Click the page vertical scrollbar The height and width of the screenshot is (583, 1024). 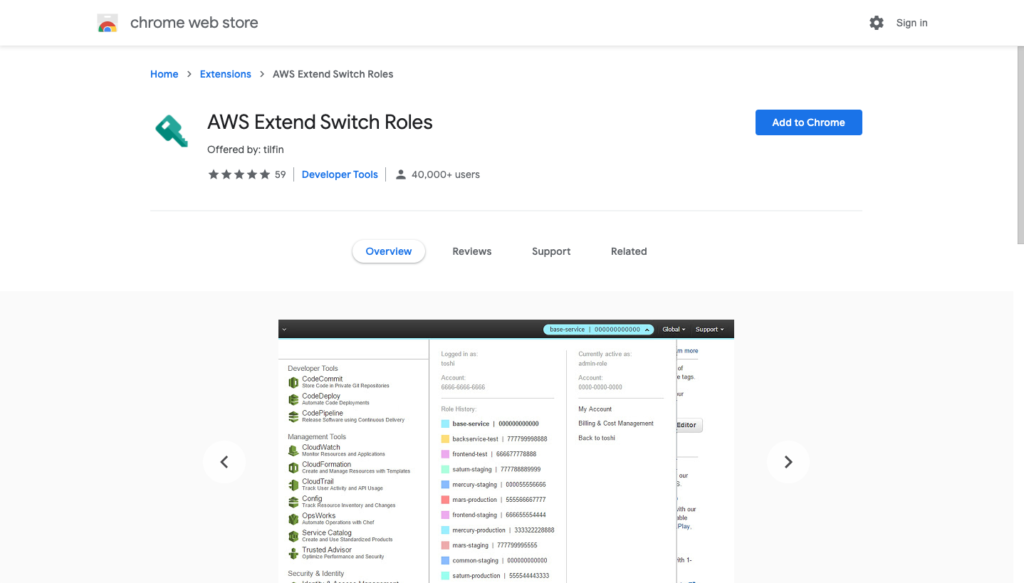(x=1020, y=146)
